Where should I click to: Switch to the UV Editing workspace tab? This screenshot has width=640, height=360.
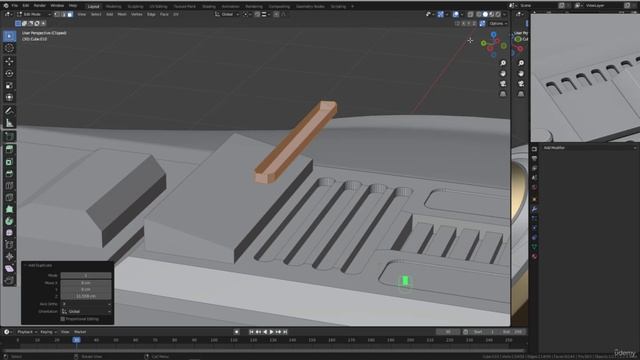[x=158, y=7]
